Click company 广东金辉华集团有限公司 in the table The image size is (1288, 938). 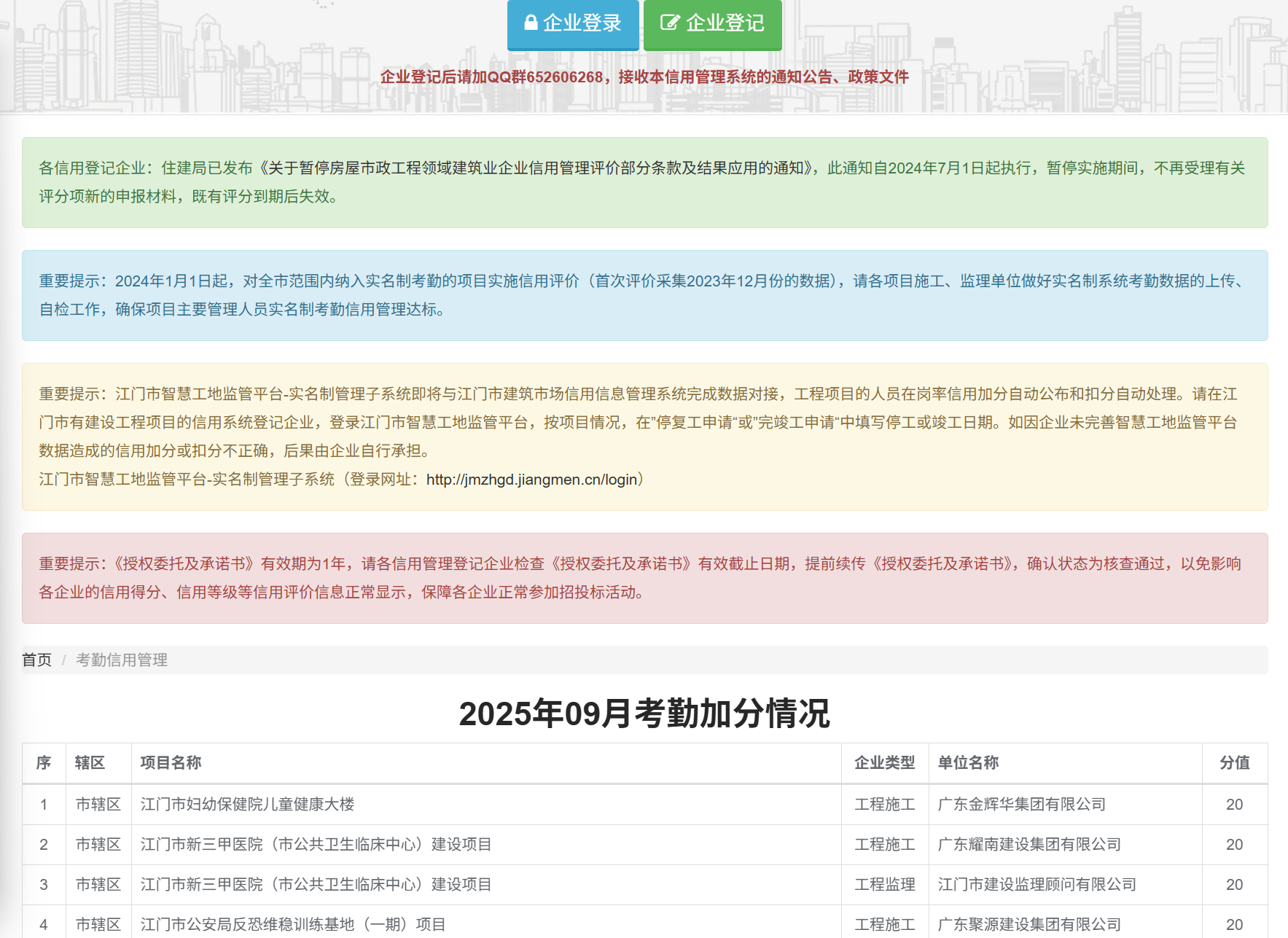pos(1021,804)
